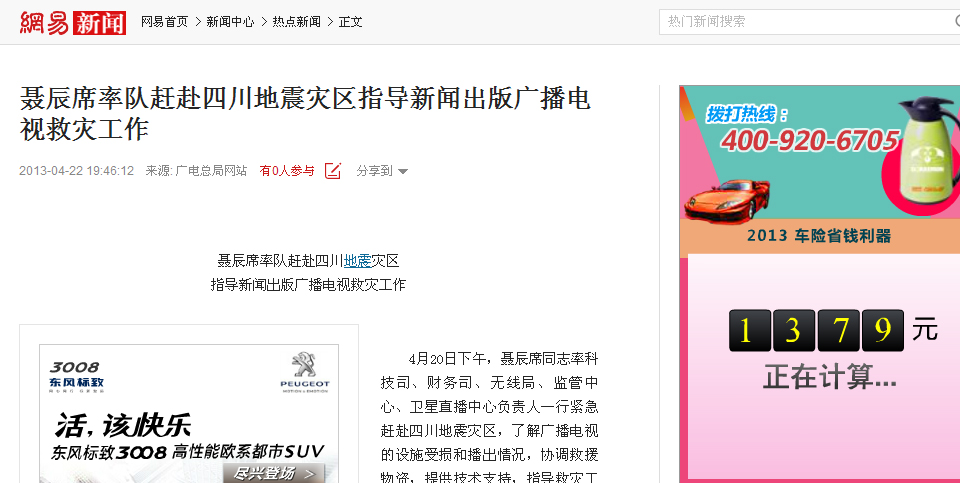The image size is (960, 483).
Task: Open the 分享到 share menu label
Action: (x=374, y=171)
